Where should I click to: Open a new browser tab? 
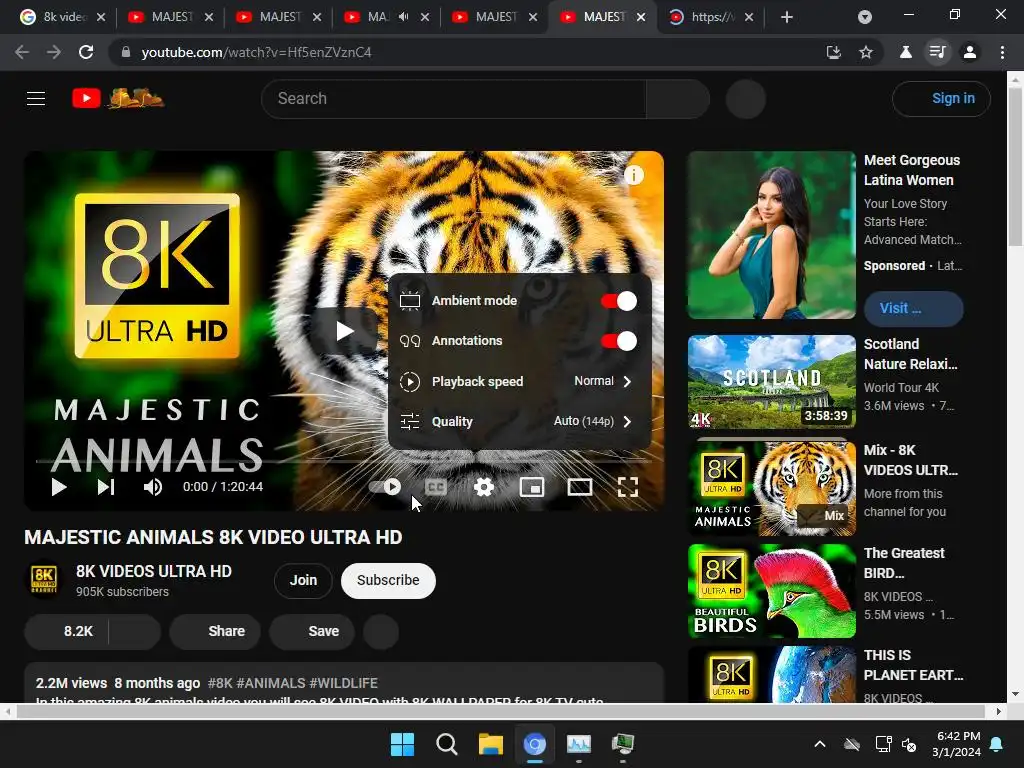(787, 17)
